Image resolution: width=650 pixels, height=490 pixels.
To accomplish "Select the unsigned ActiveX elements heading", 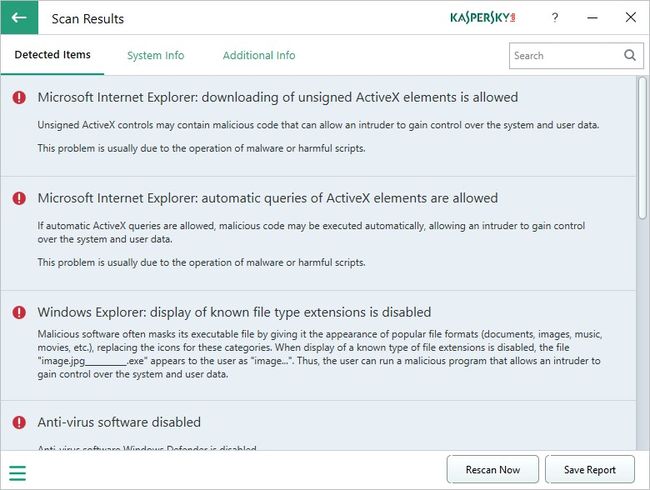I will (277, 98).
